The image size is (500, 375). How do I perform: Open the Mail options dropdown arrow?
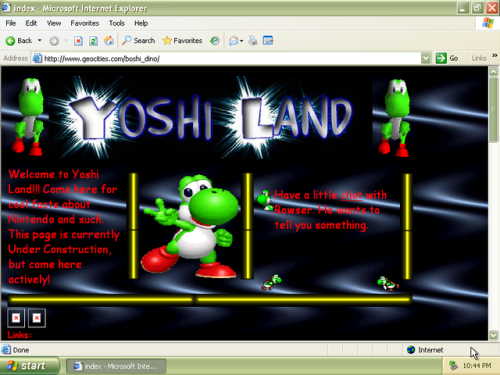[x=241, y=41]
